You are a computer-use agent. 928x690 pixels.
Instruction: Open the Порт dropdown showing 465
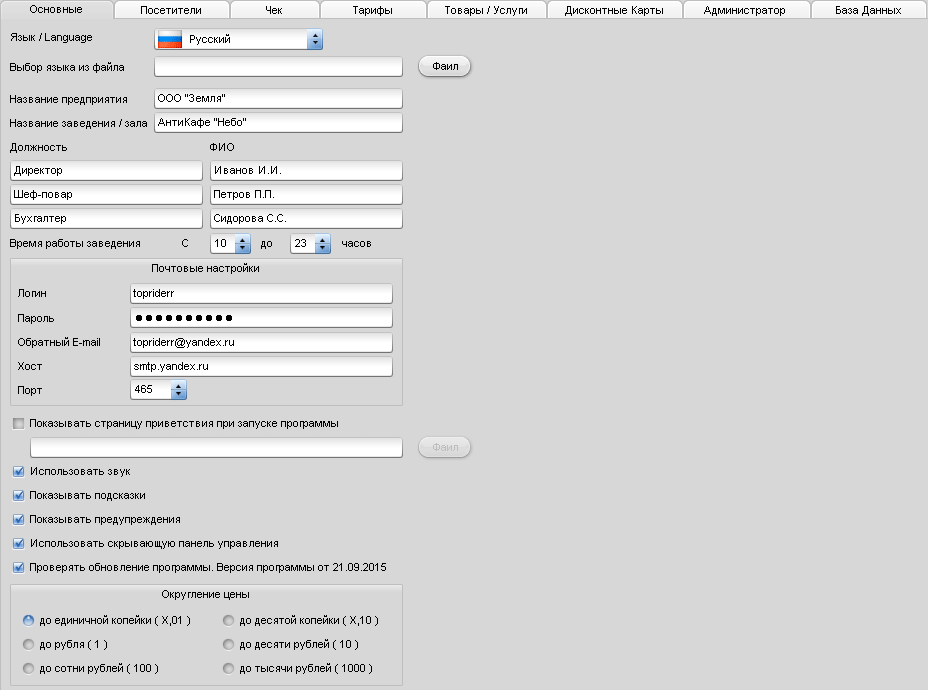(178, 391)
